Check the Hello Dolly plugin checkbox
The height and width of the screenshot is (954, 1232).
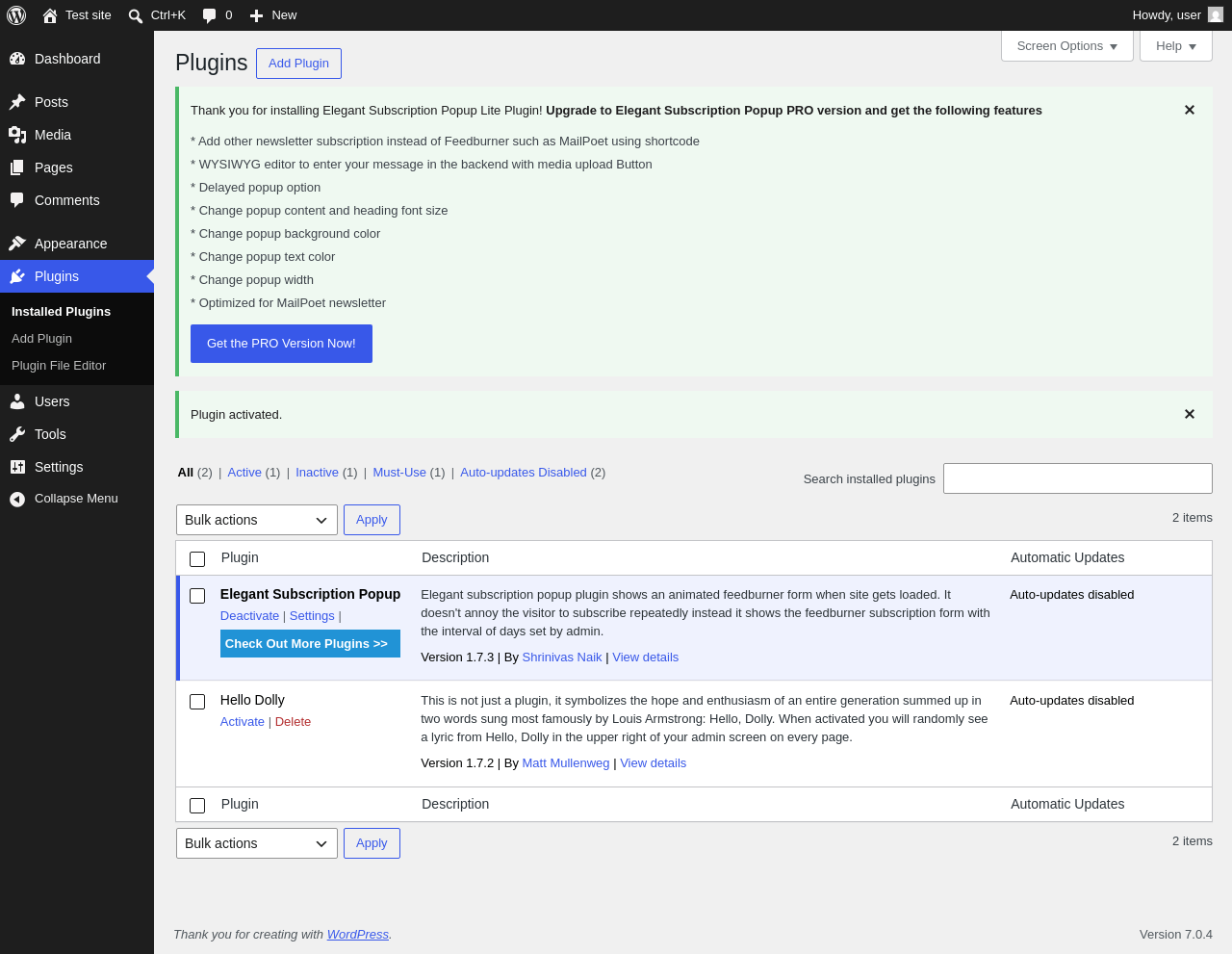tap(197, 702)
